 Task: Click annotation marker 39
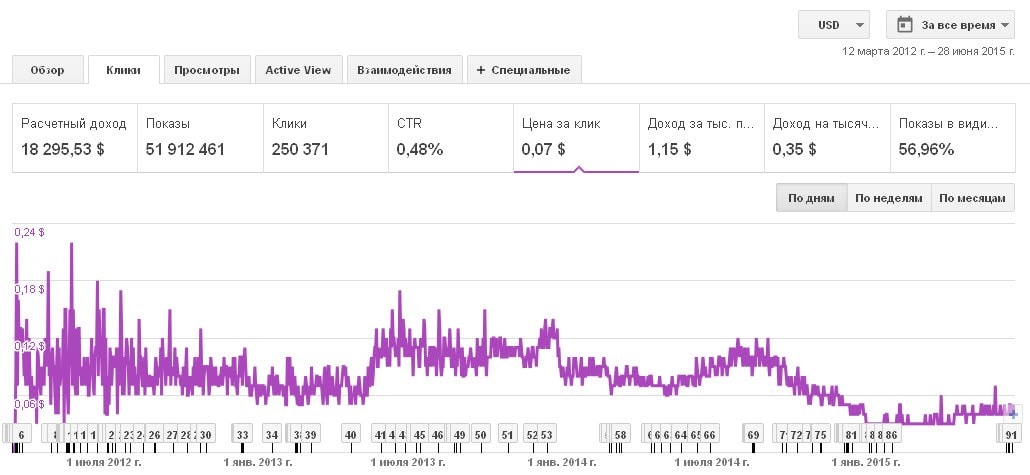point(310,434)
